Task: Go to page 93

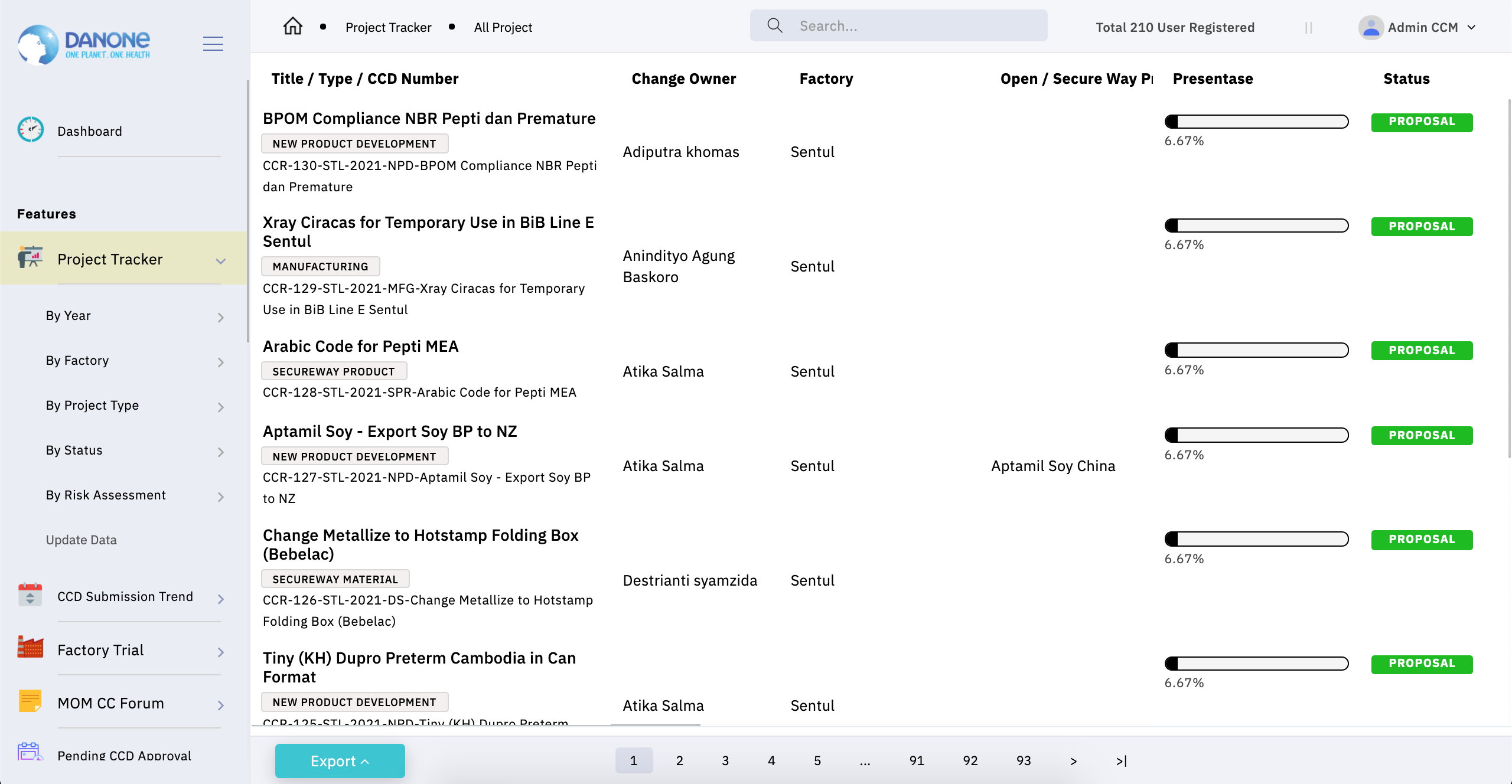Action: 1024,760
